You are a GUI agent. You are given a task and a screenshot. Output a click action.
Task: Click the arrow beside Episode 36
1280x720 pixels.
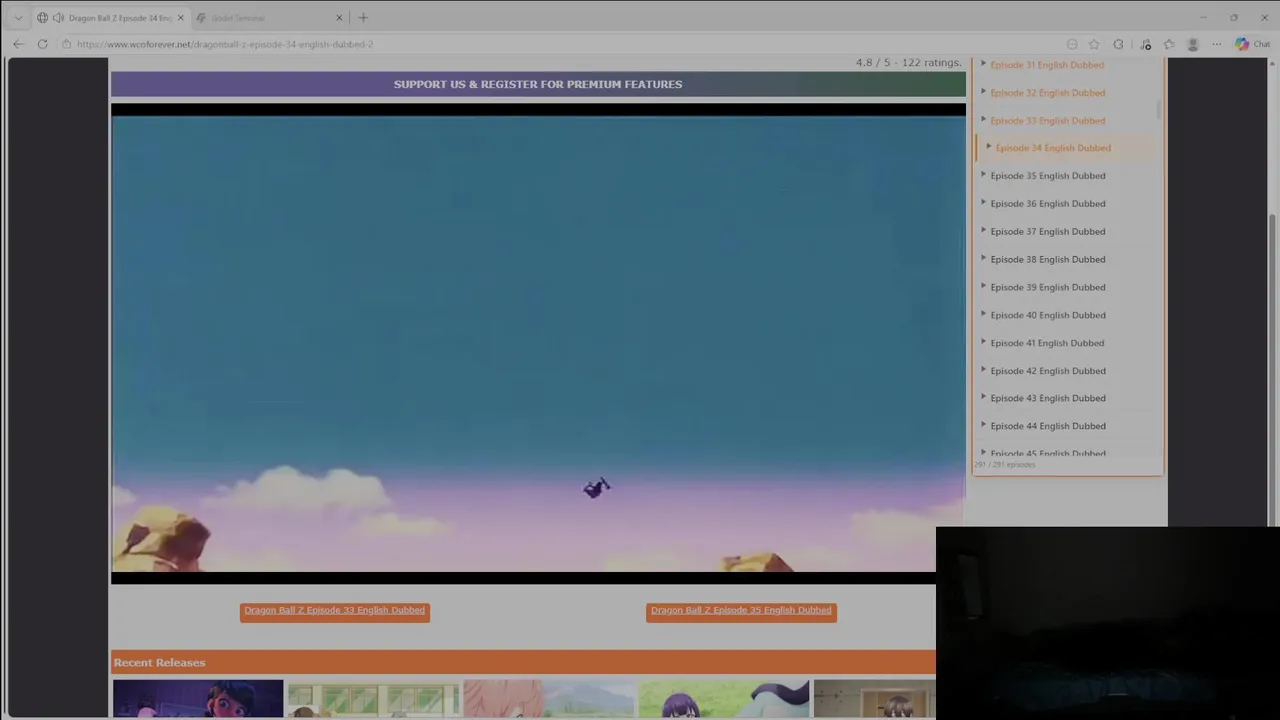(983, 202)
